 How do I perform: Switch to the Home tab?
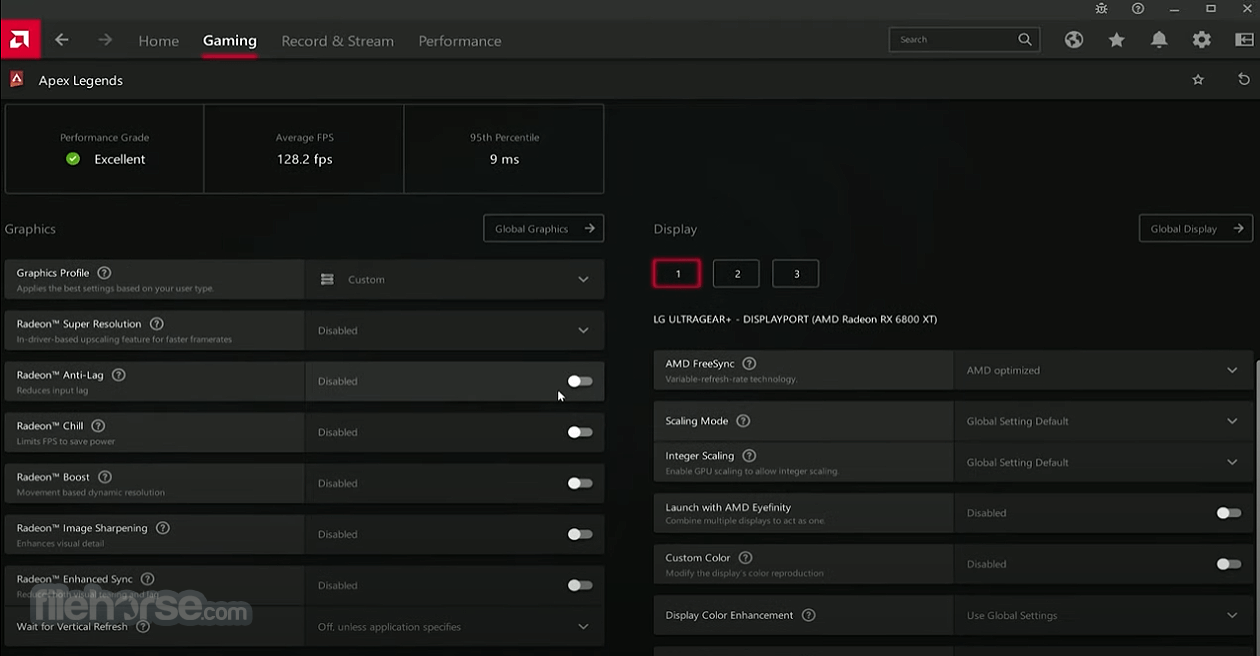coord(159,41)
